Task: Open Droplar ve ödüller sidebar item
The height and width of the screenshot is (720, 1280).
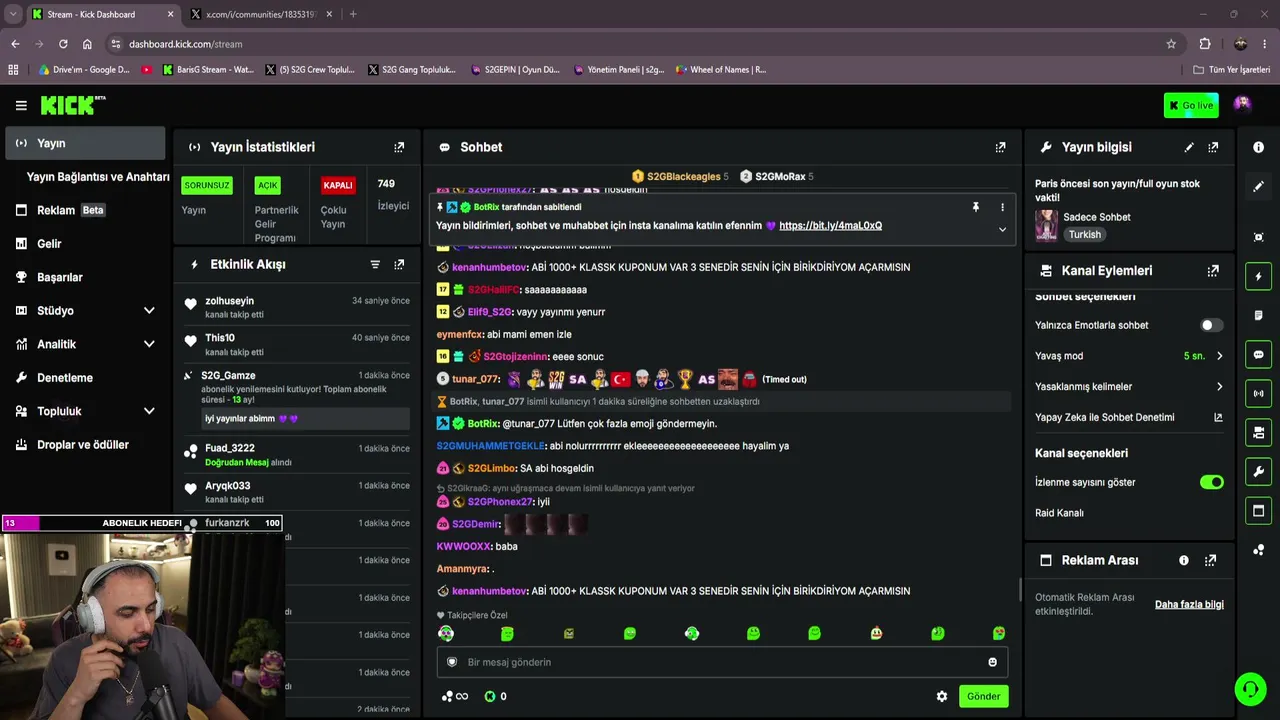Action: tap(85, 445)
